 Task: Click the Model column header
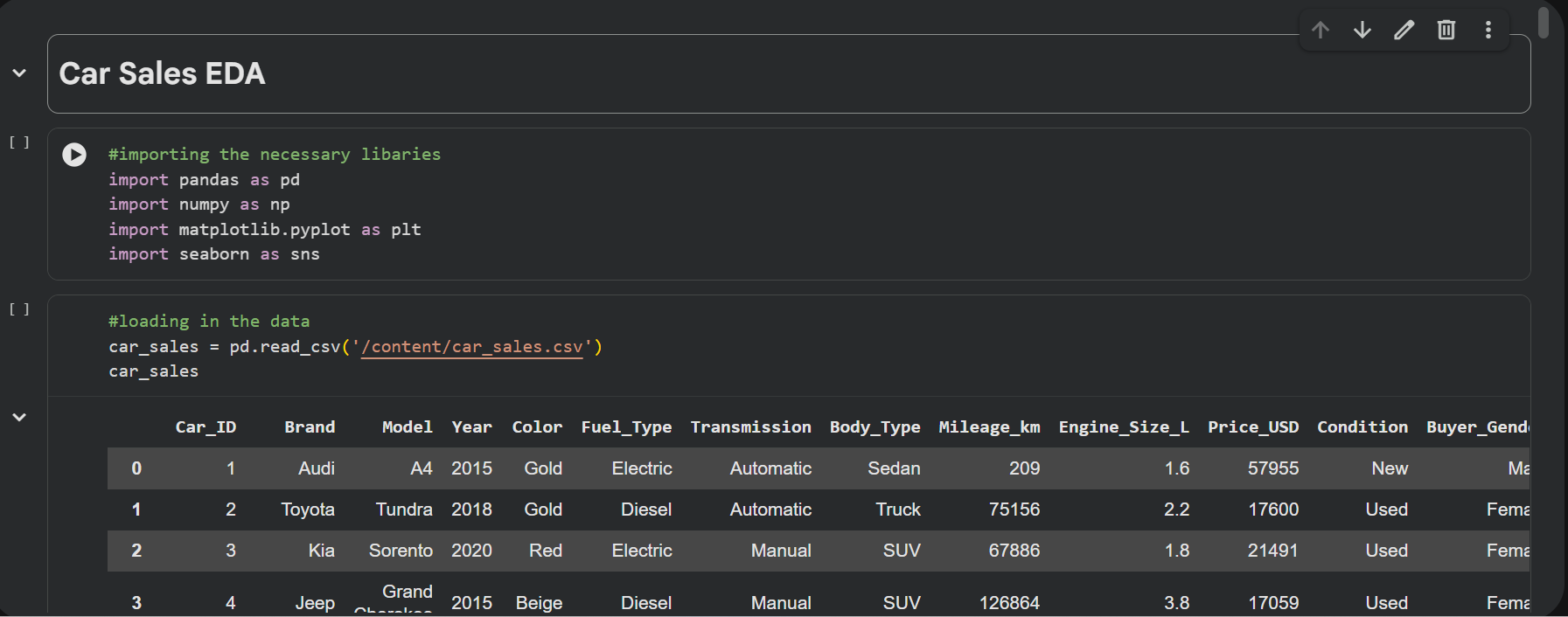[408, 427]
